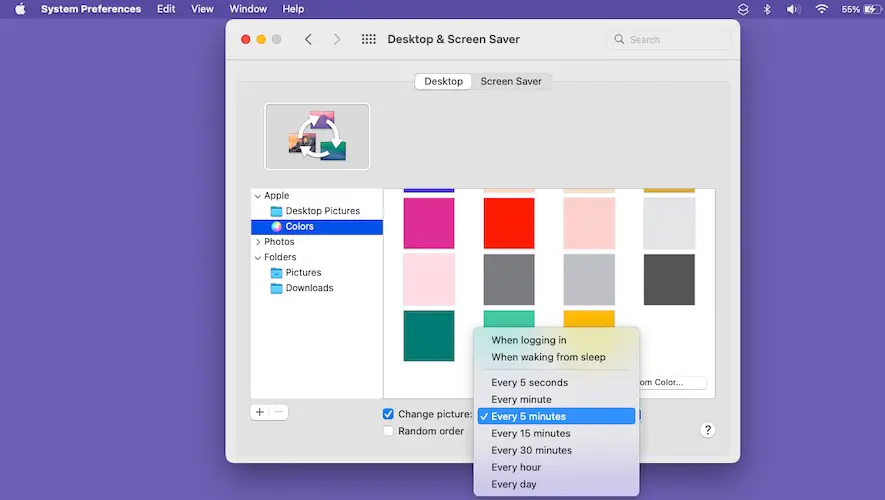Click the help question mark button

coord(707,430)
